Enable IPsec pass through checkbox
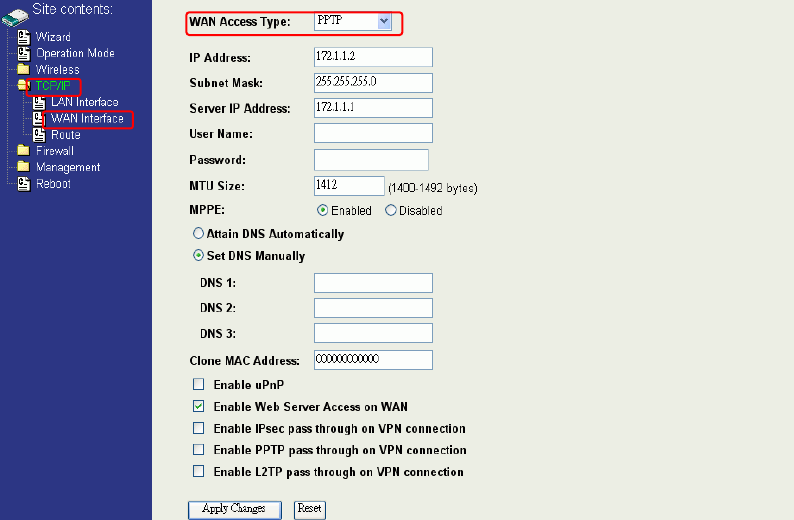794x520 pixels. [198, 428]
